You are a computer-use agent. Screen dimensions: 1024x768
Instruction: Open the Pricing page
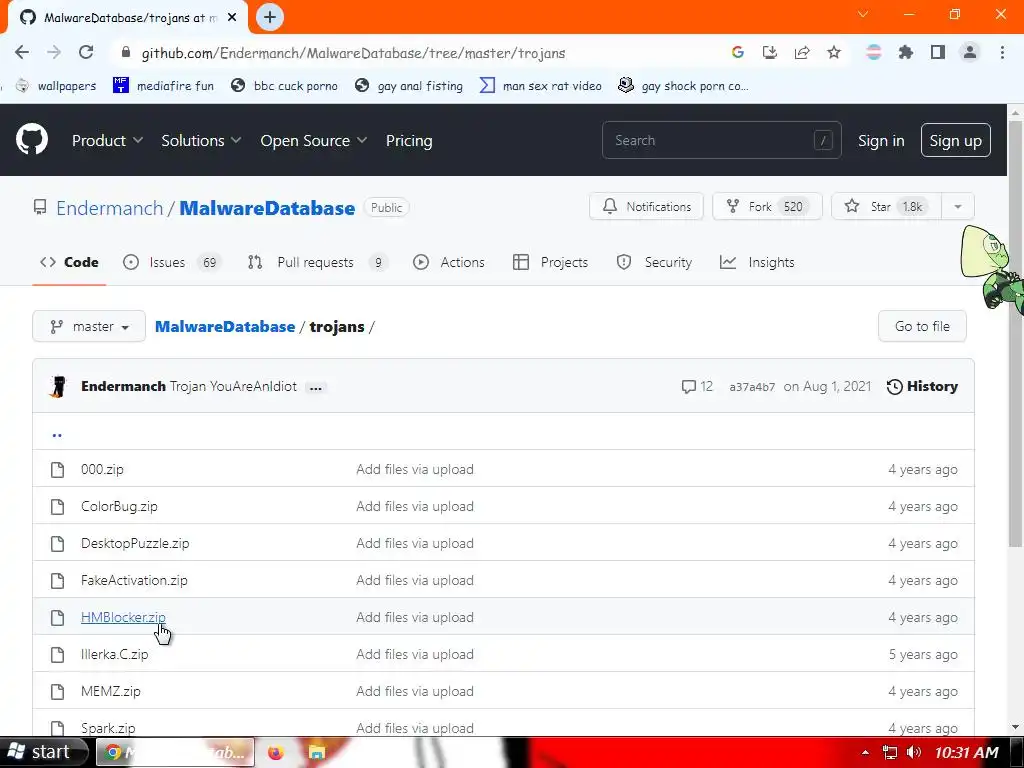(409, 140)
